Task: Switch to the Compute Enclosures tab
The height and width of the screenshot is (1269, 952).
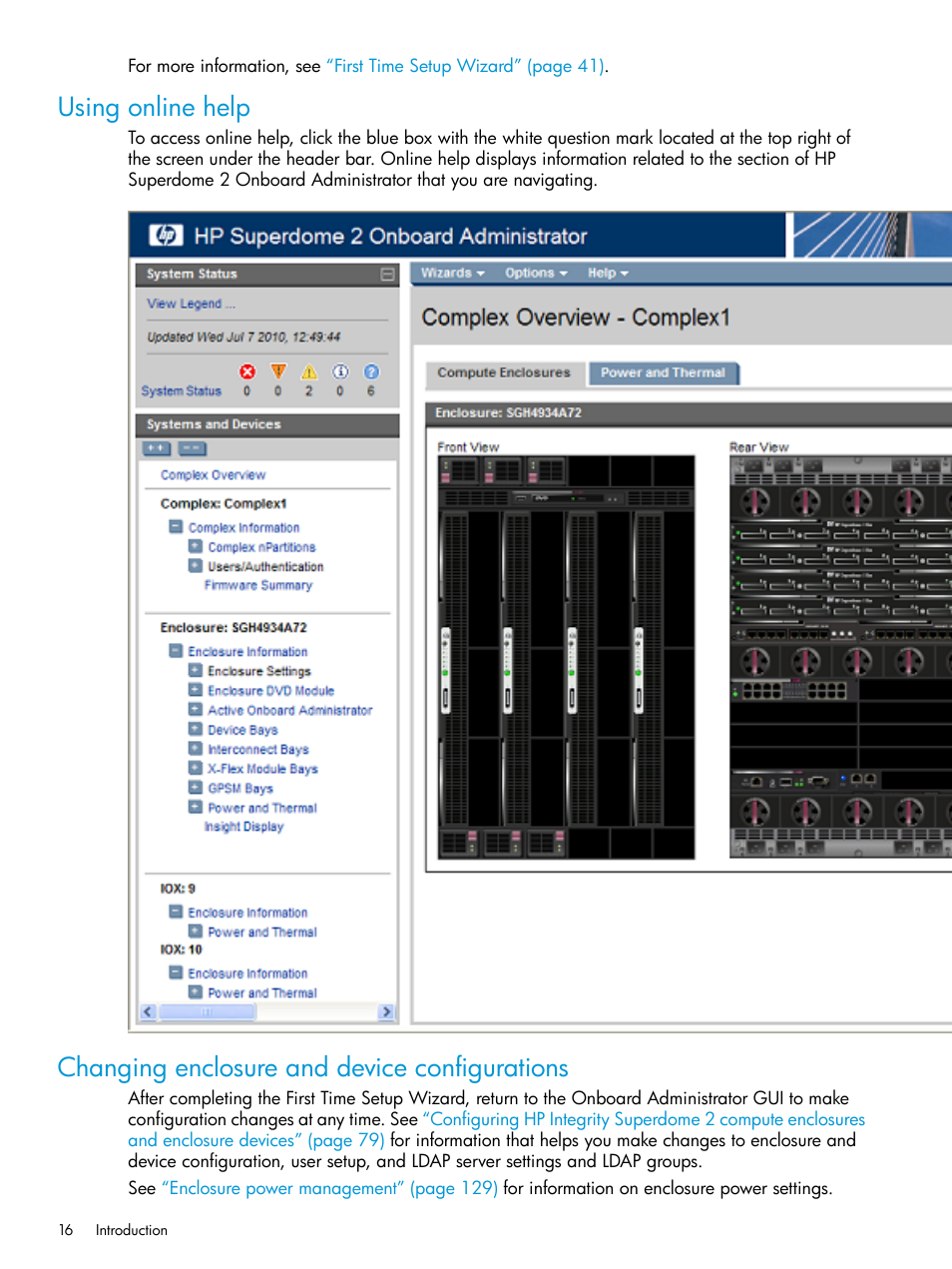Action: (x=504, y=373)
